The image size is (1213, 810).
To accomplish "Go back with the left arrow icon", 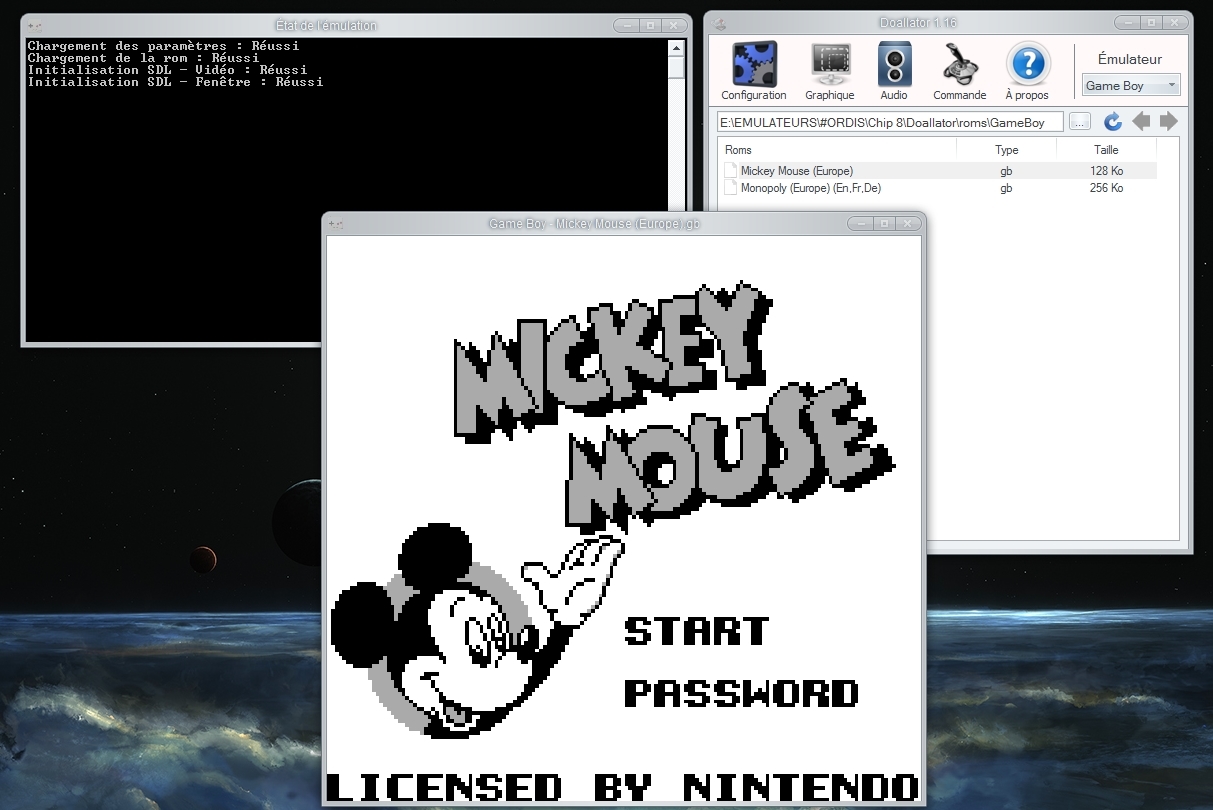I will click(x=1141, y=122).
